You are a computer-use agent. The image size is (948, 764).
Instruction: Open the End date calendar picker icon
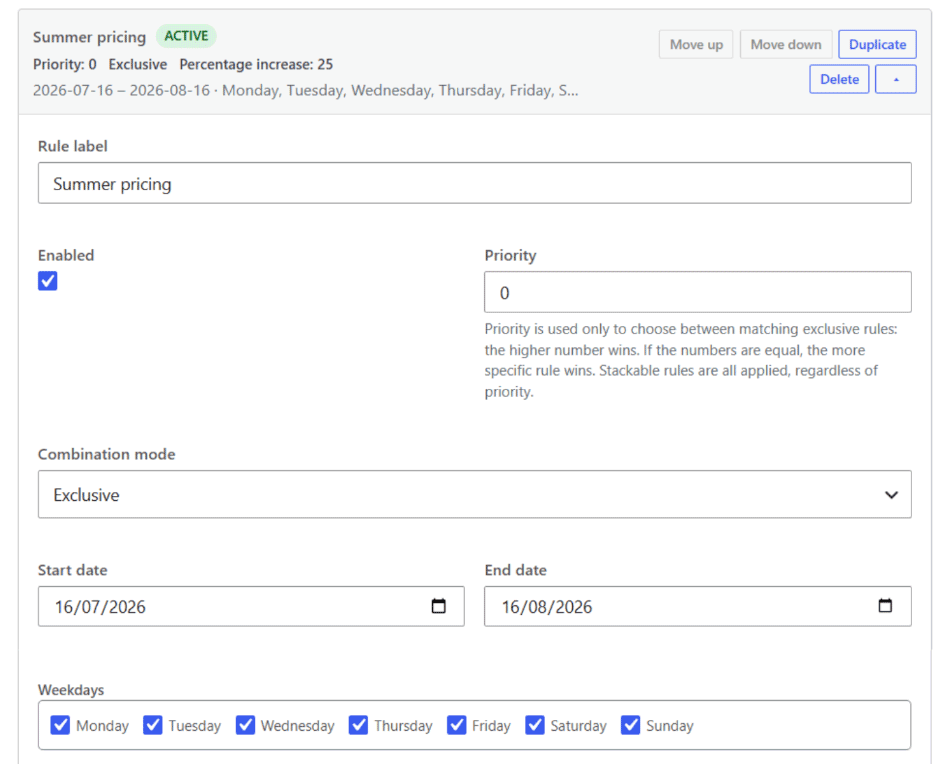click(x=885, y=605)
